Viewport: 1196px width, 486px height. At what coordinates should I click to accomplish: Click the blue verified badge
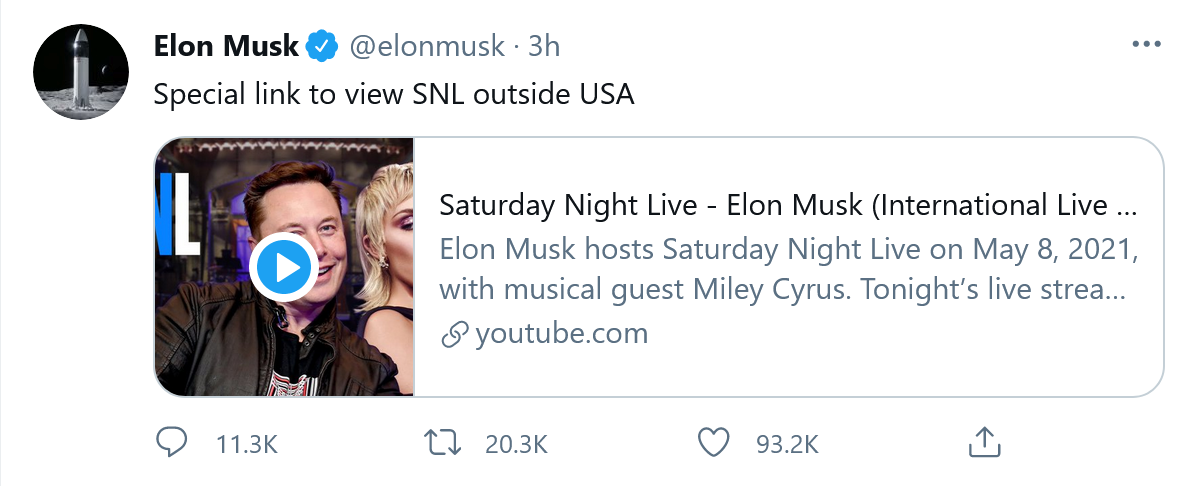[x=322, y=46]
